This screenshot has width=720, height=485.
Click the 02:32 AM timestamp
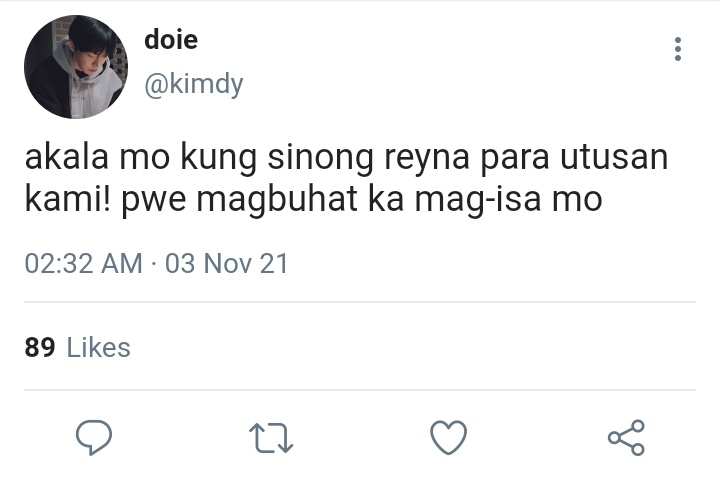(84, 264)
